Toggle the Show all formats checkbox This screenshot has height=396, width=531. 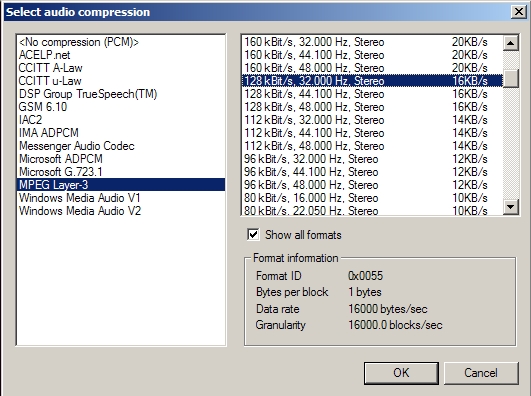tap(253, 234)
